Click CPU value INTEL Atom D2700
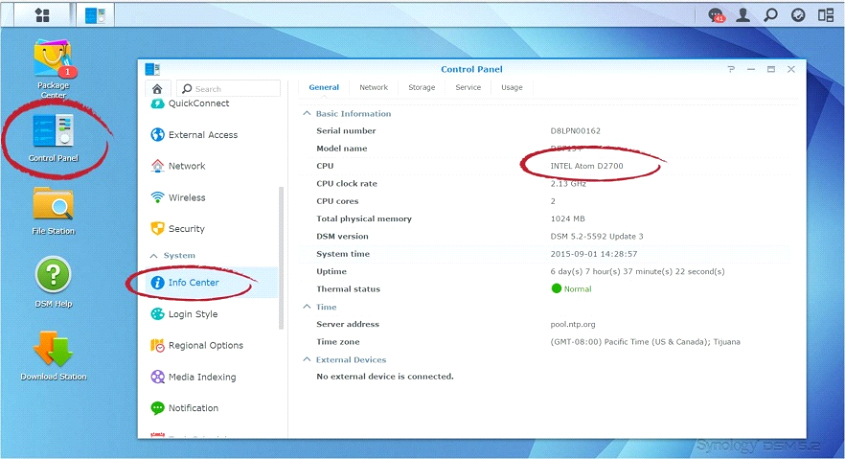The height and width of the screenshot is (459, 845). (x=587, y=166)
